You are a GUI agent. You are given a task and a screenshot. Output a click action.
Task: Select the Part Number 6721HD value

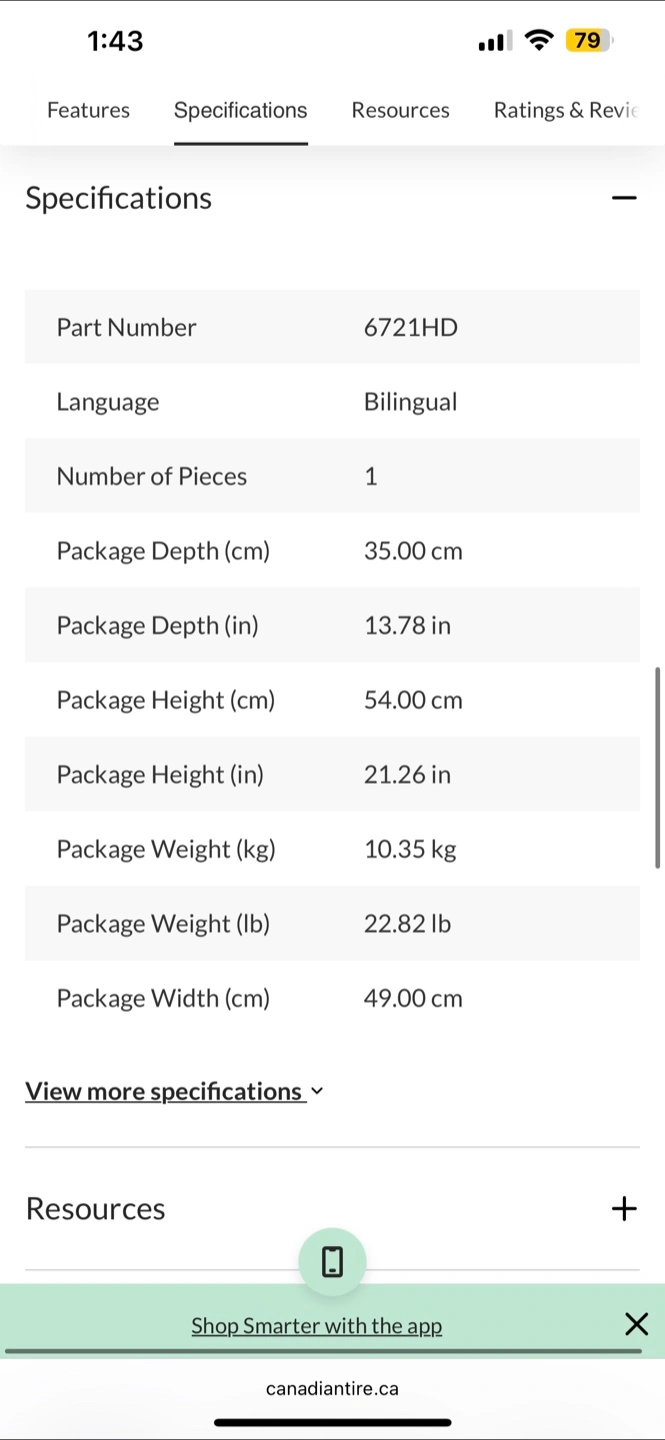(x=411, y=327)
